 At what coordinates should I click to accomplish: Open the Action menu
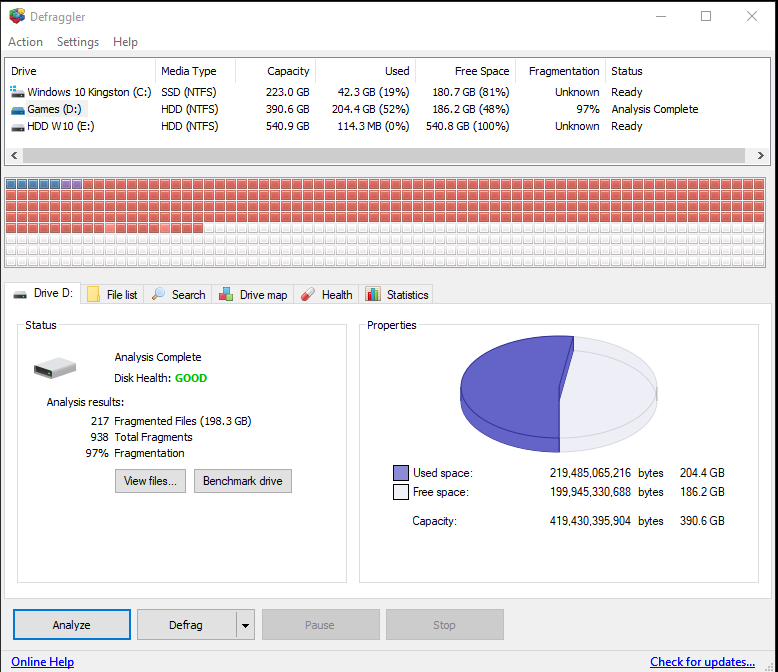25,42
